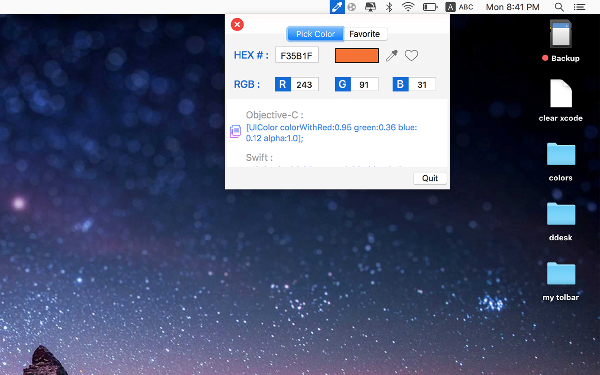Screen dimensions: 600x375
Task: Close the color picker popup with red X
Action: click(237, 25)
